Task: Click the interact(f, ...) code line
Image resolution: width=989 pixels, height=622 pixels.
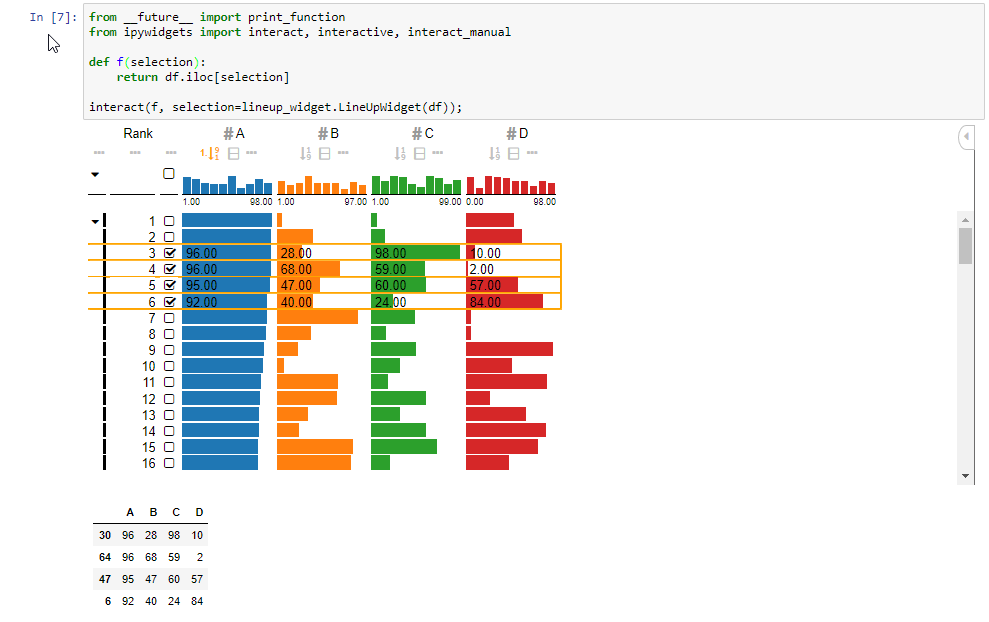Action: [276, 107]
